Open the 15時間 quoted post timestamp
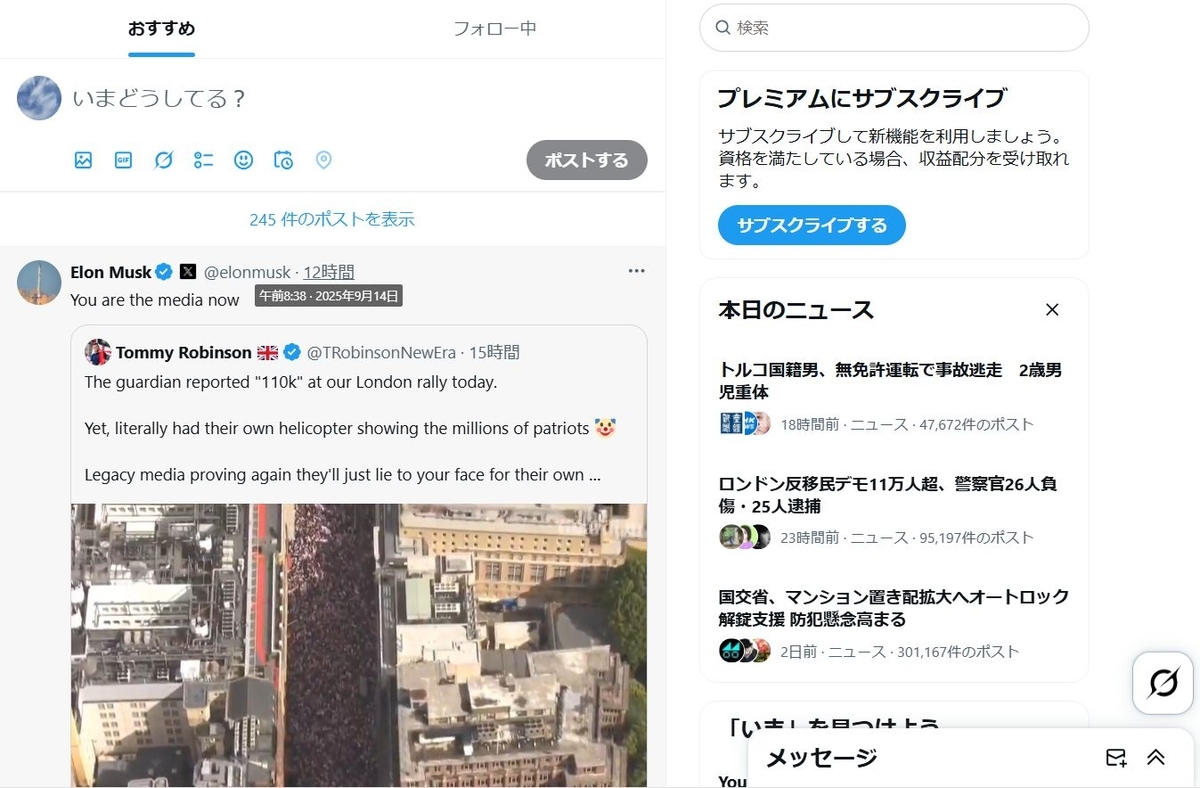This screenshot has height=788, width=1200. pyautogui.click(x=495, y=352)
